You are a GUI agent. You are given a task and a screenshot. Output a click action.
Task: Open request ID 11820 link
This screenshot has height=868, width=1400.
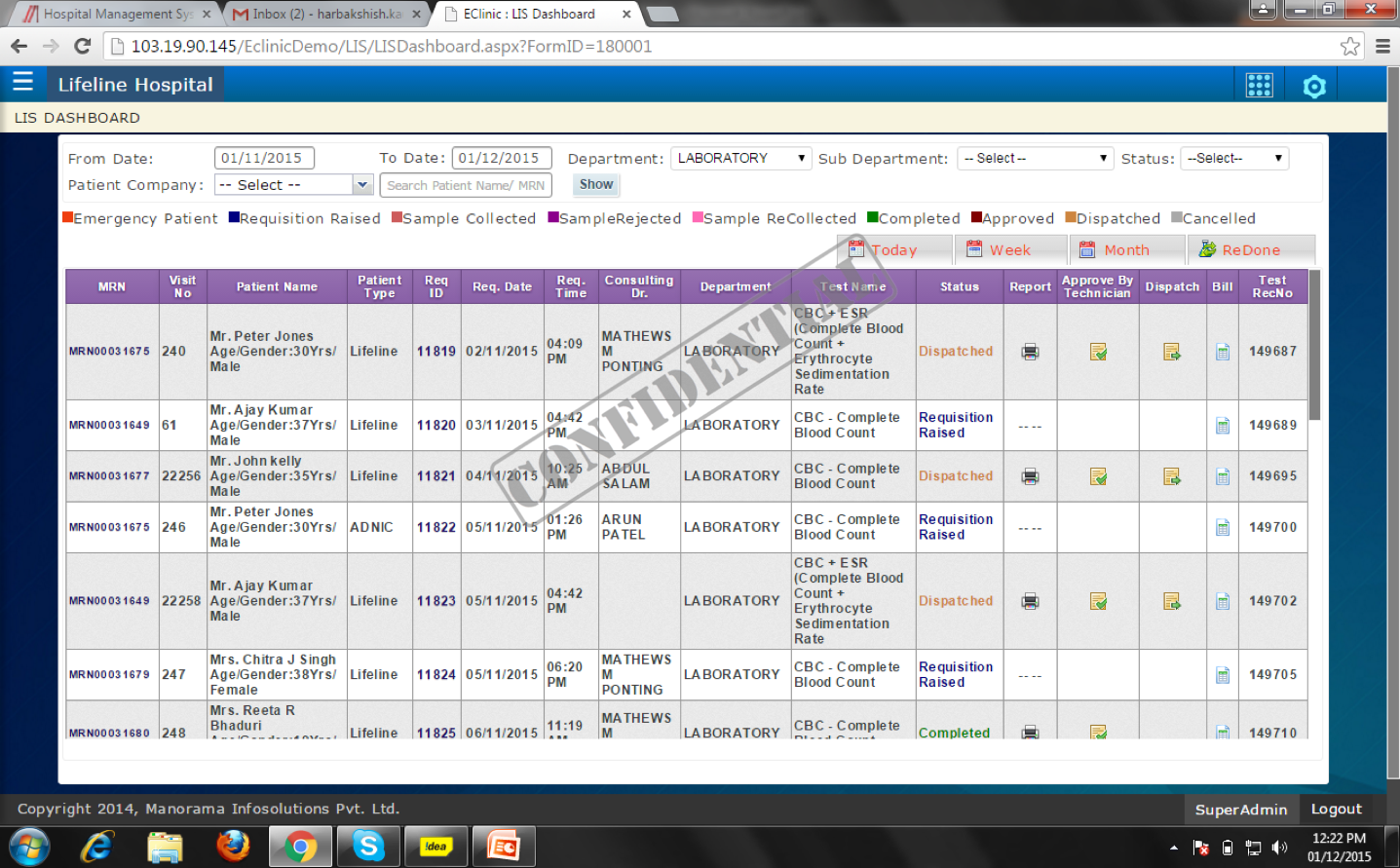tap(436, 426)
